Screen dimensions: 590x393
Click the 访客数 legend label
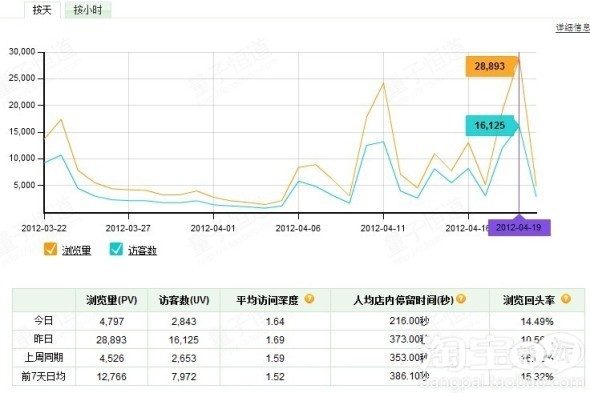pyautogui.click(x=142, y=251)
